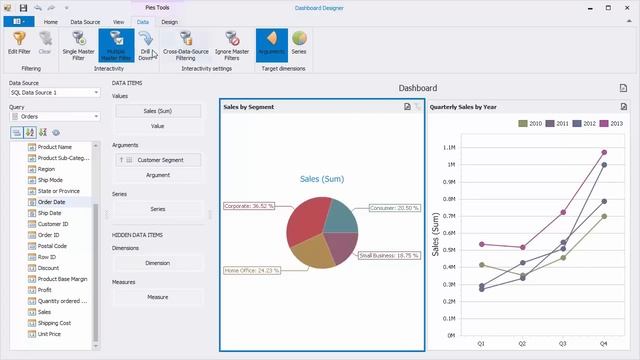Toggle the Drill Down button
The image size is (640, 360).
tap(146, 45)
